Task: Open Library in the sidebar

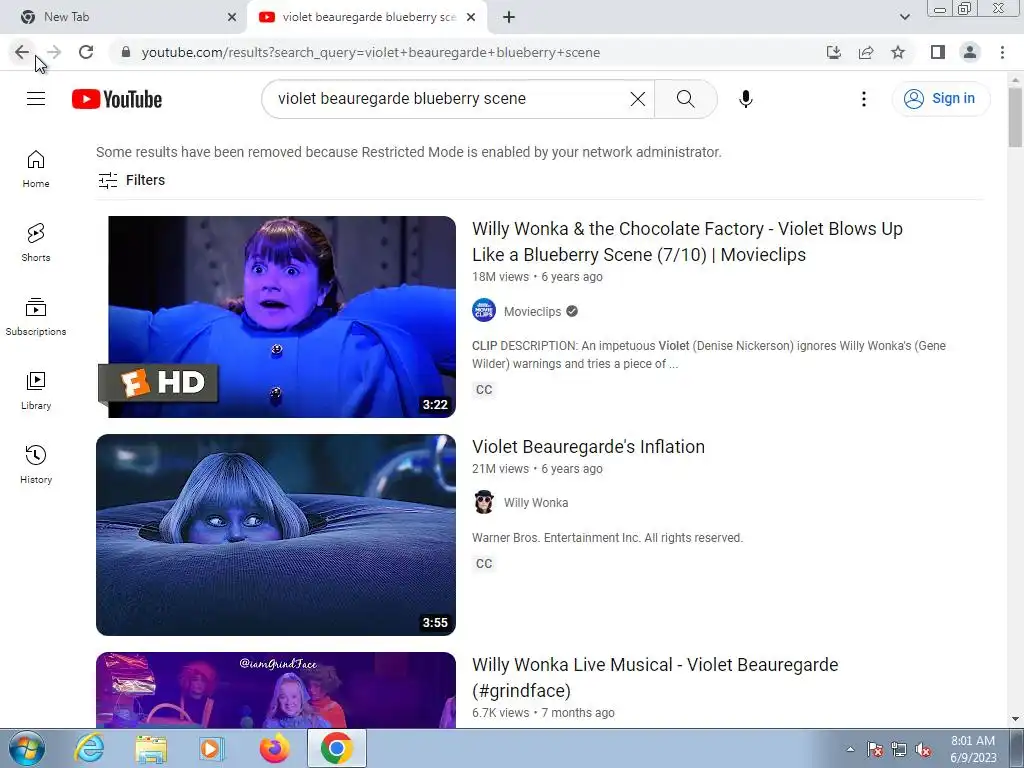Action: [36, 391]
